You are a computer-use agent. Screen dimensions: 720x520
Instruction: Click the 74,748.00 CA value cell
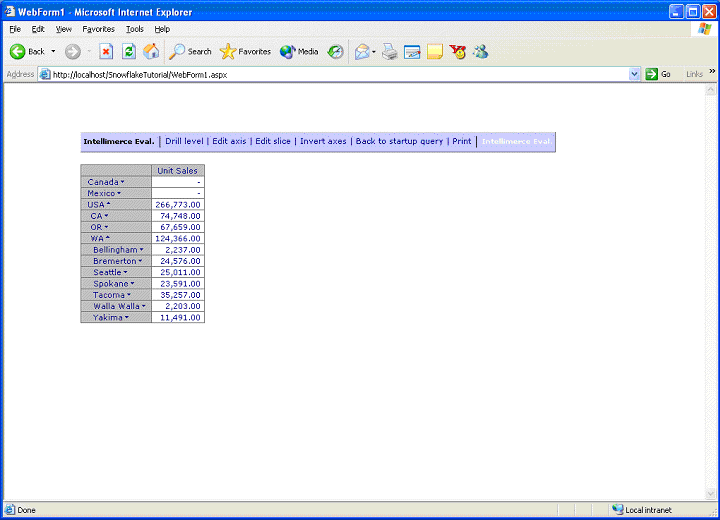(x=178, y=216)
